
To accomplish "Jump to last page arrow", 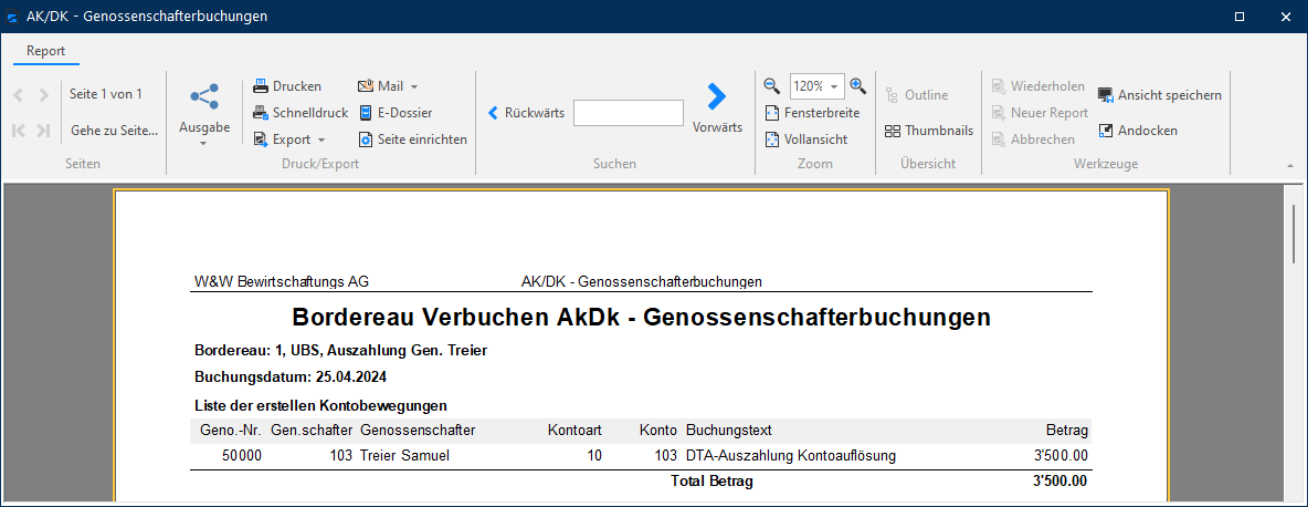I will point(43,130).
